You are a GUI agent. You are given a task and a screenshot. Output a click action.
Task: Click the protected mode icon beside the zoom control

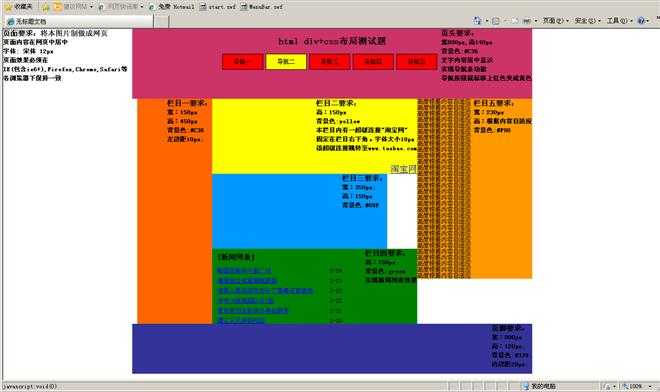(x=608, y=386)
